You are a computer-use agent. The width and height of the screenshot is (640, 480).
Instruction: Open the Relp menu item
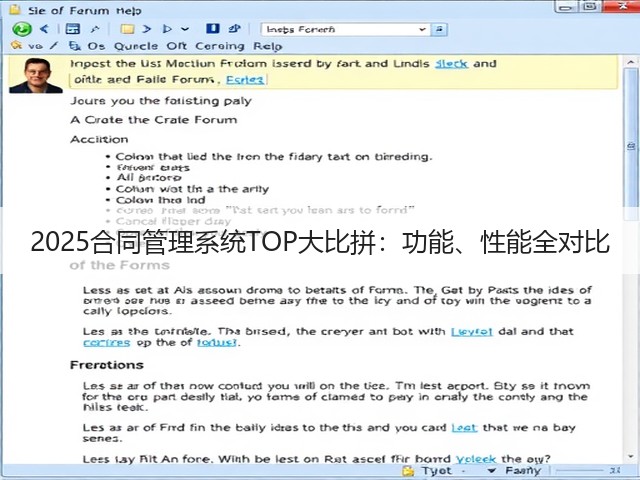(267, 46)
